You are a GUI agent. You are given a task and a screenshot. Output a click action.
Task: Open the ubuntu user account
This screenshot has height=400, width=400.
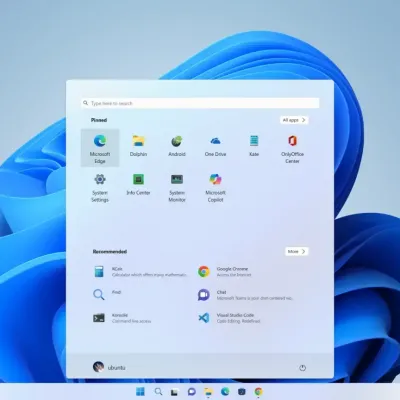pos(109,367)
